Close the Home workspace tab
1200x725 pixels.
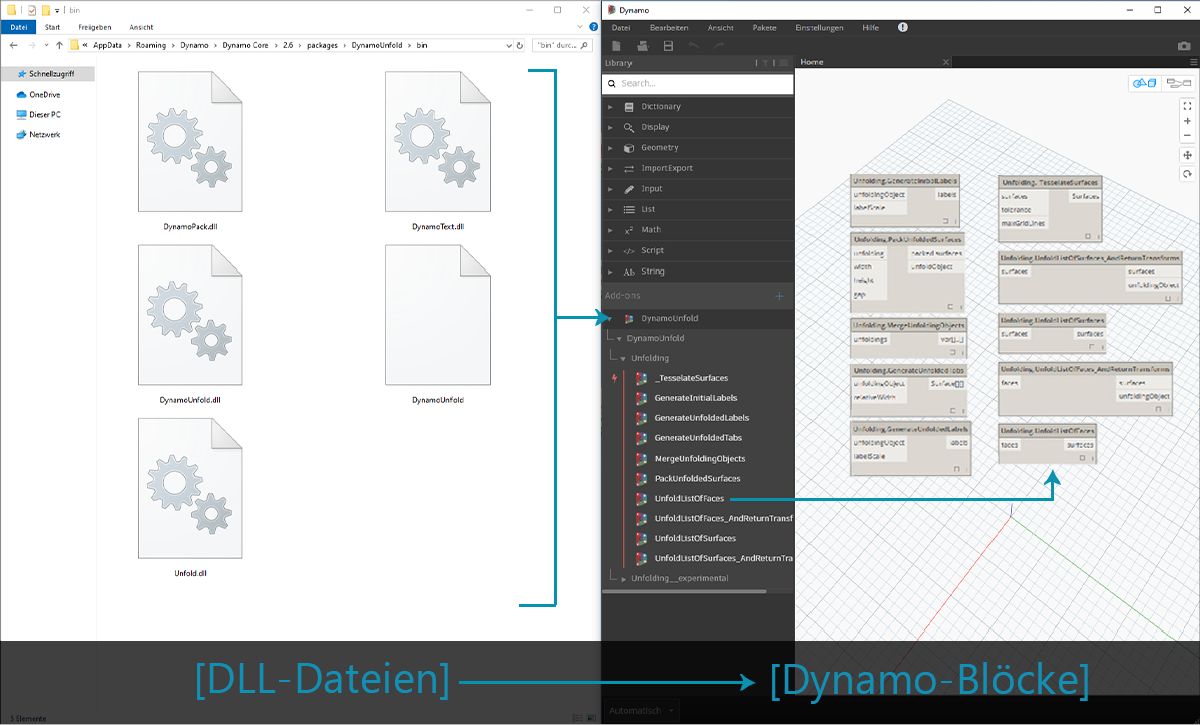click(x=944, y=62)
